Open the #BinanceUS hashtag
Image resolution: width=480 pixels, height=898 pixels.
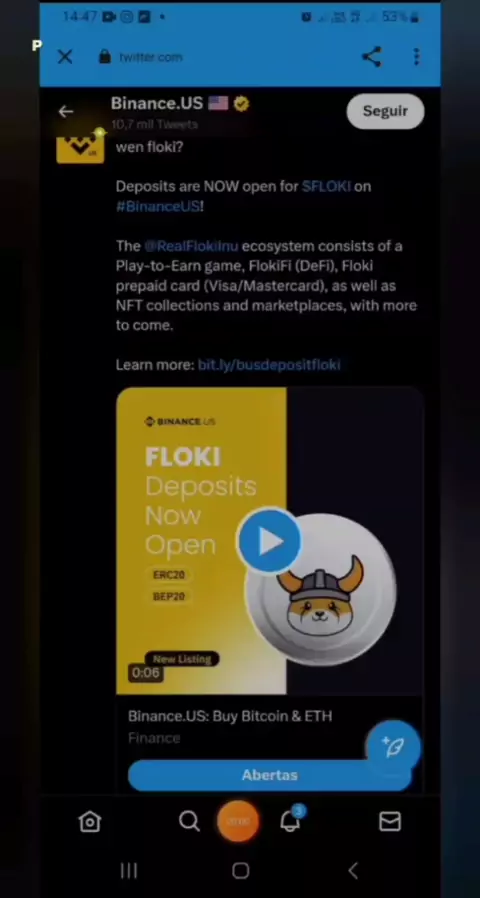[x=158, y=206]
